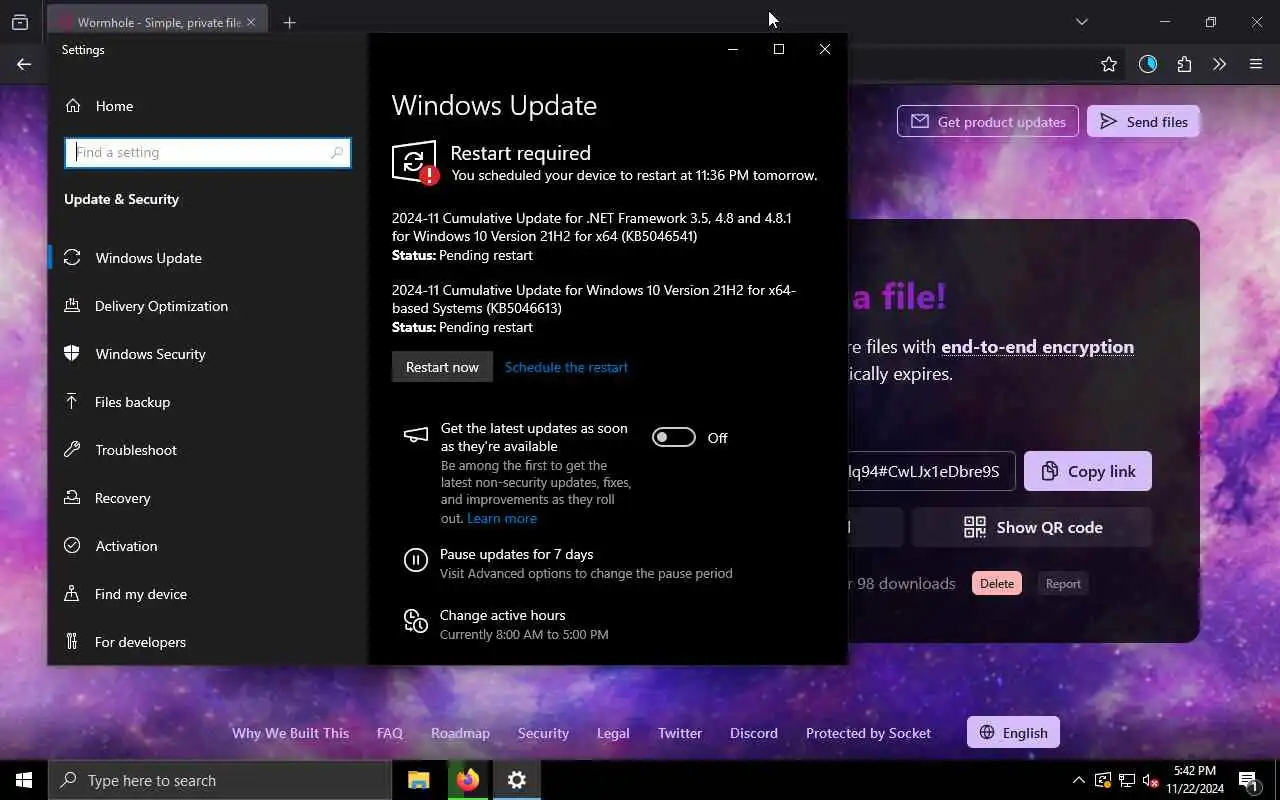
Task: Open the browser hamburger menu
Action: pos(1256,64)
